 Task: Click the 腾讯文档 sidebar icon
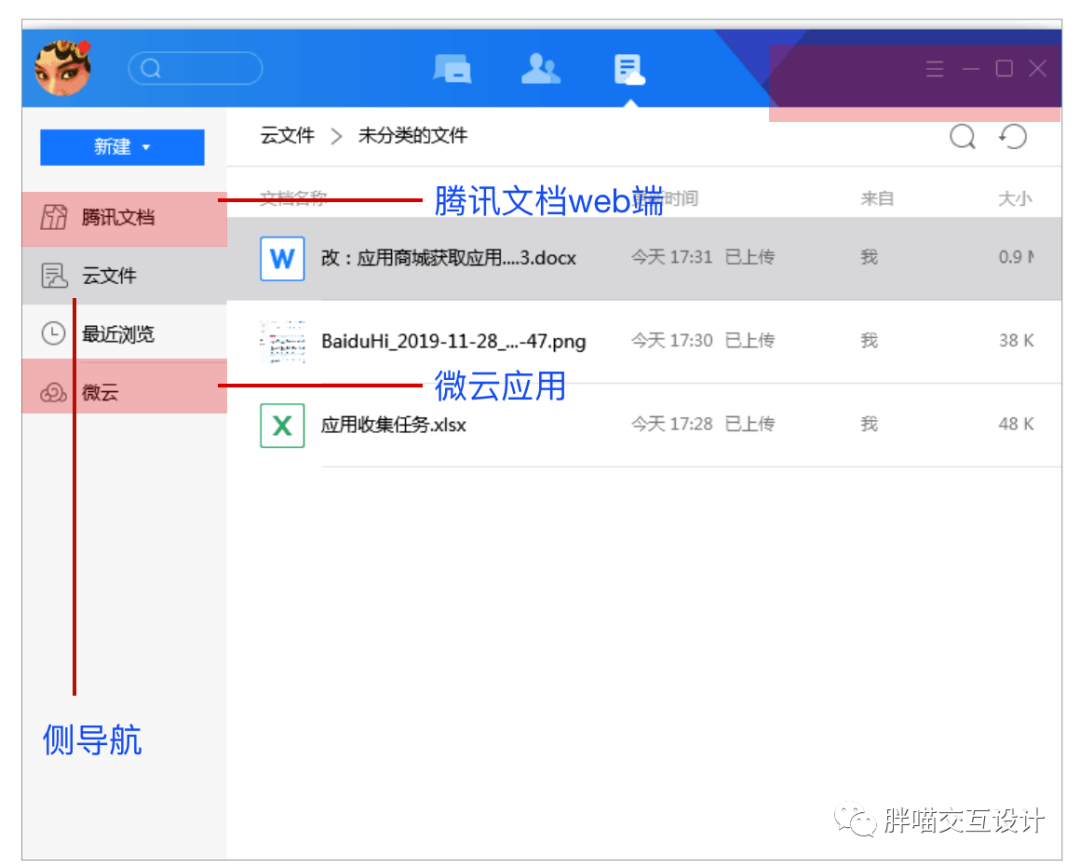(54, 217)
